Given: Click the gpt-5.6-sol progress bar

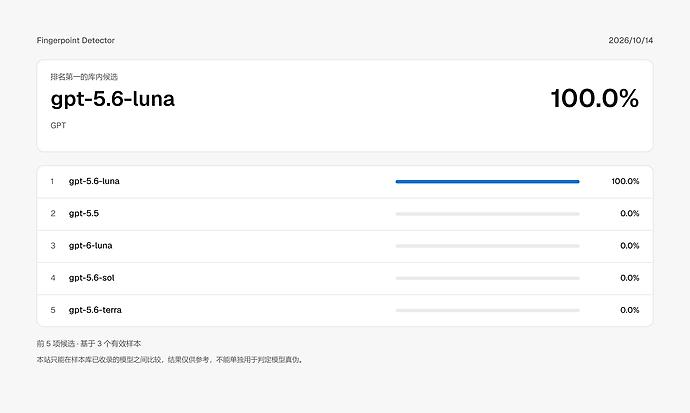Looking at the screenshot, I should pyautogui.click(x=488, y=278).
